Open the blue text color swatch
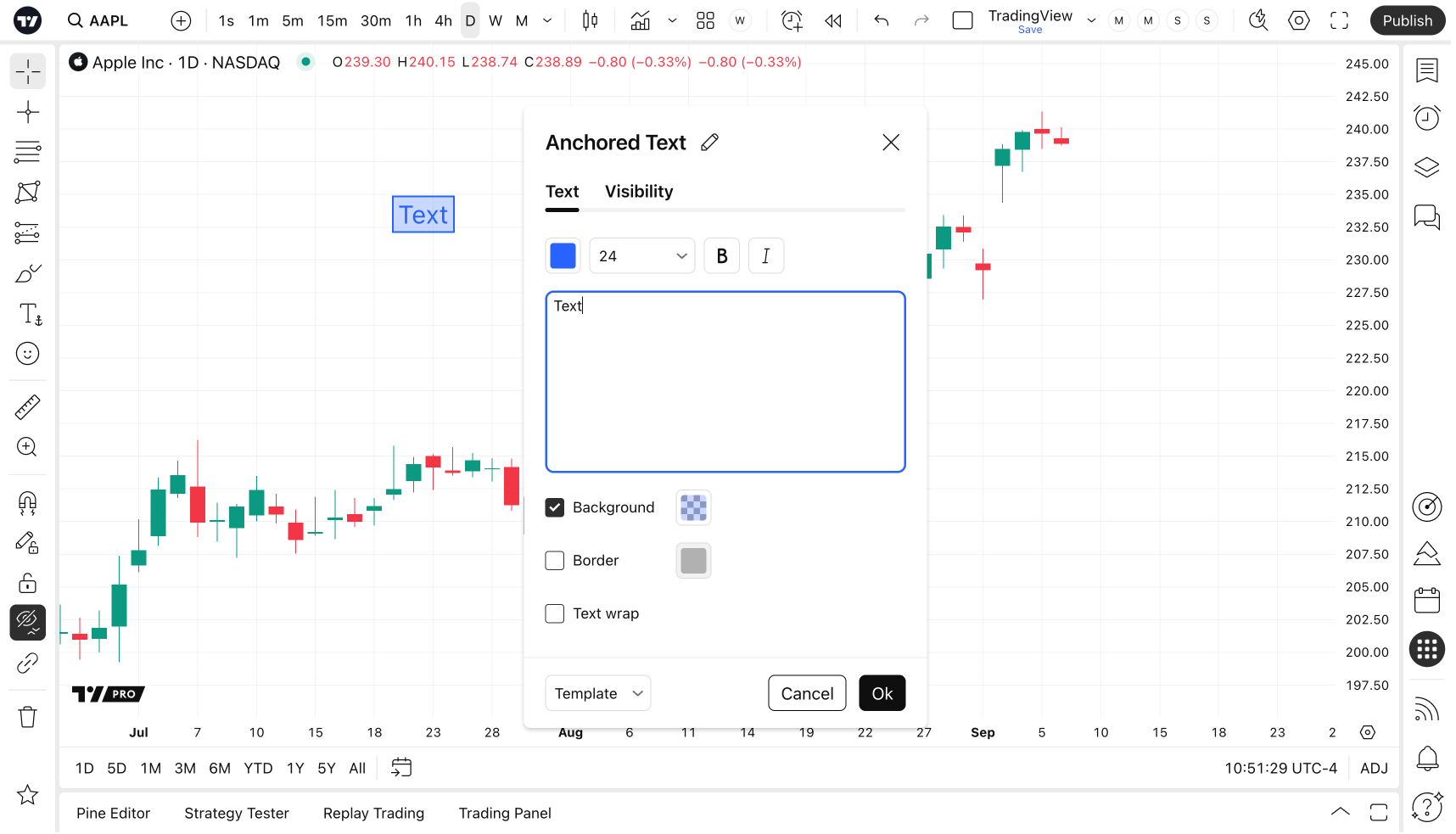The height and width of the screenshot is (834, 1456). coord(563,256)
